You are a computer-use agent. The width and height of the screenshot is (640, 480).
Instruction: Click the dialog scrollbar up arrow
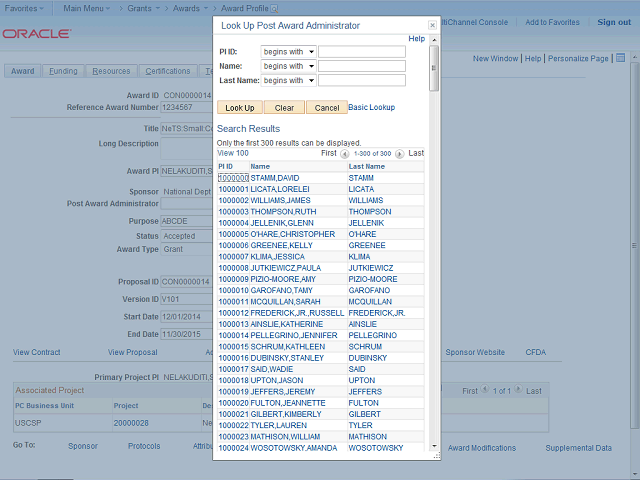click(x=434, y=40)
